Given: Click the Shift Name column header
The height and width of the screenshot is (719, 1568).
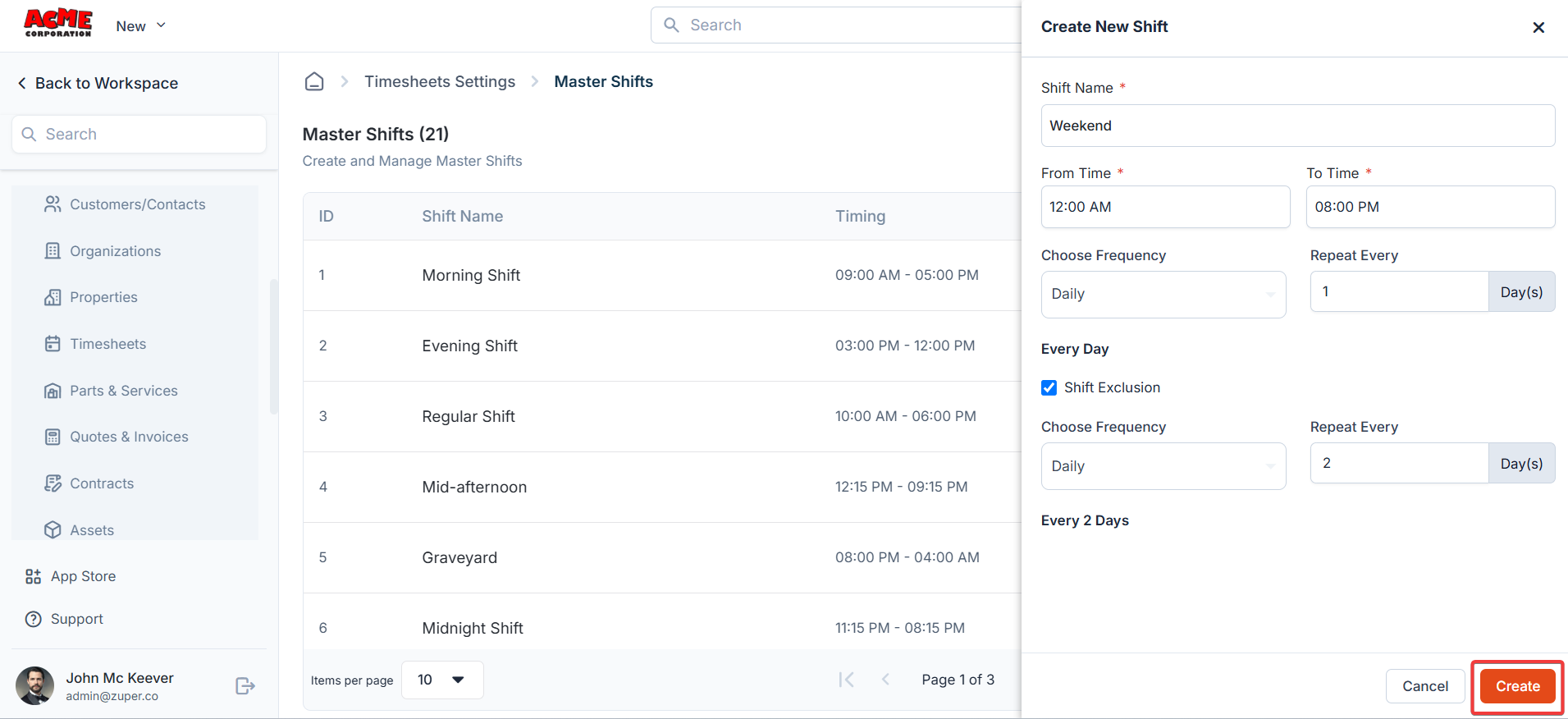Looking at the screenshot, I should click(463, 216).
